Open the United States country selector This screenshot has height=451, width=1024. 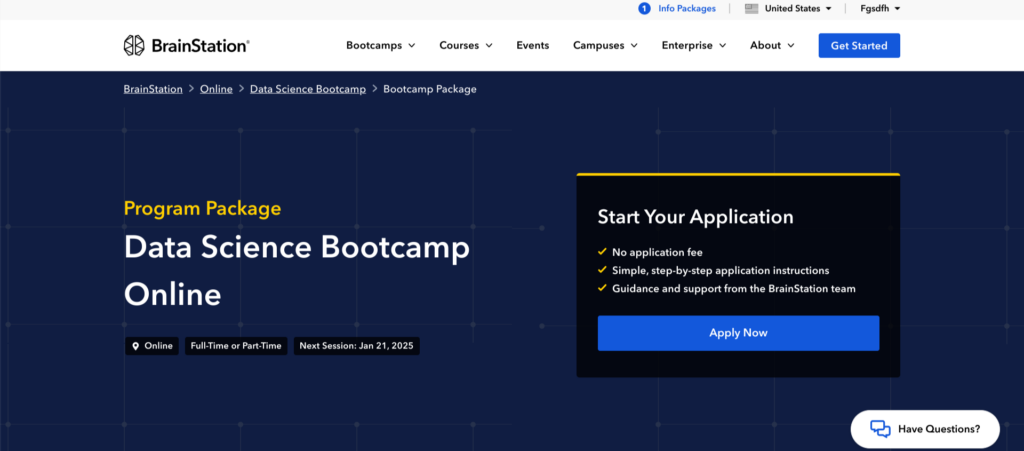tap(797, 9)
